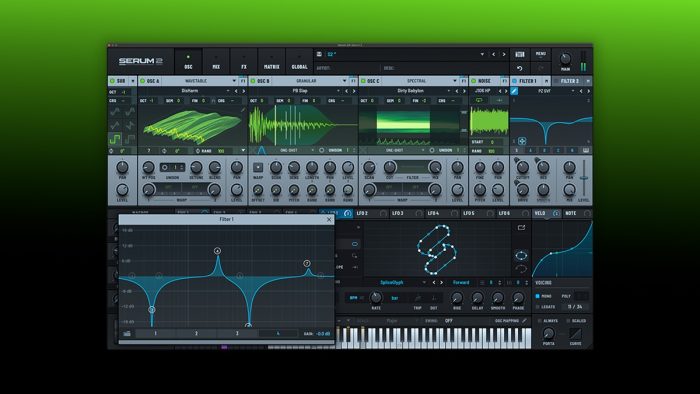Toggle OSC A power button
The height and width of the screenshot is (394, 700).
[142, 81]
